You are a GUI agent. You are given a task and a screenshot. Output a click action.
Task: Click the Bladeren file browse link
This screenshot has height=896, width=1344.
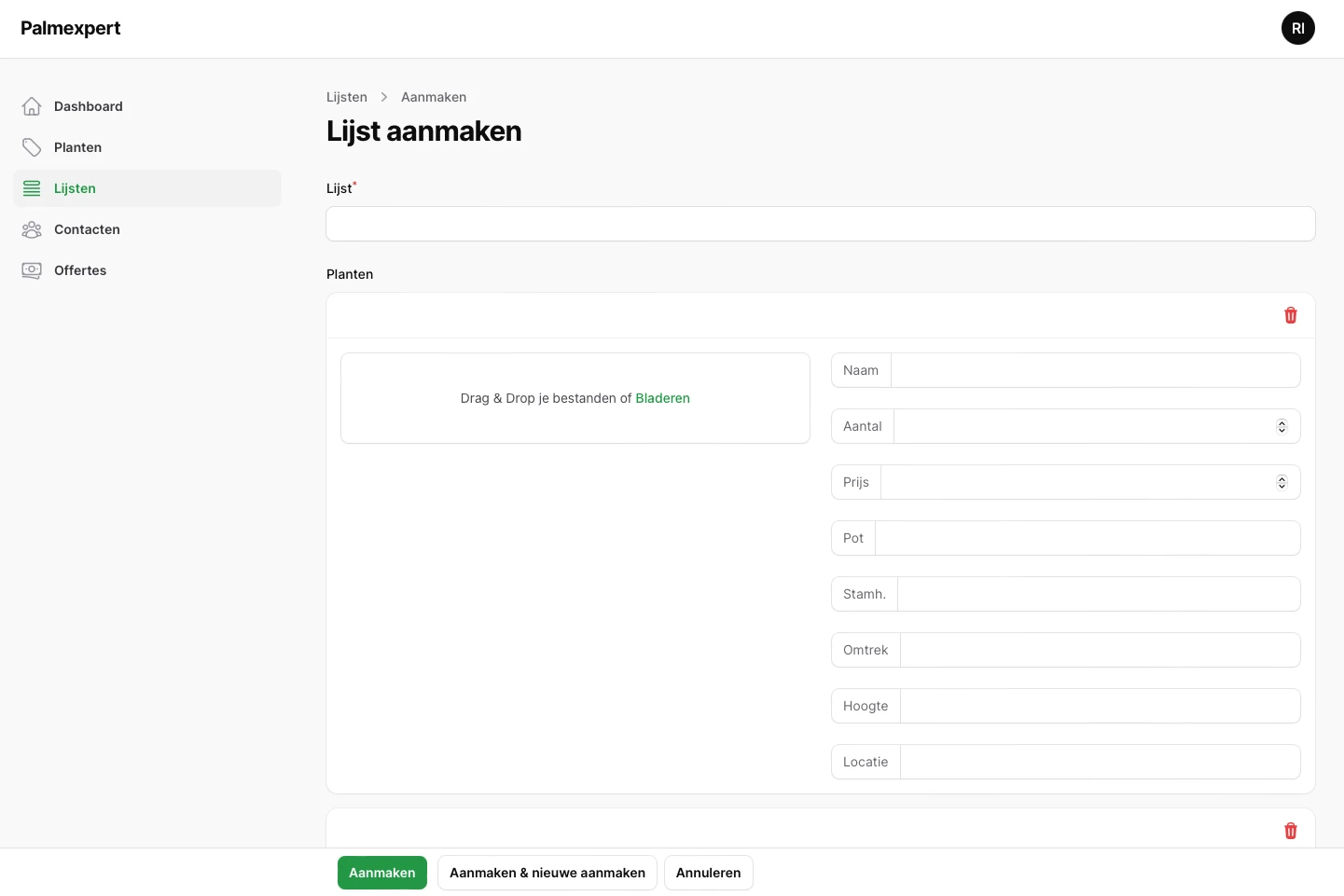[662, 398]
